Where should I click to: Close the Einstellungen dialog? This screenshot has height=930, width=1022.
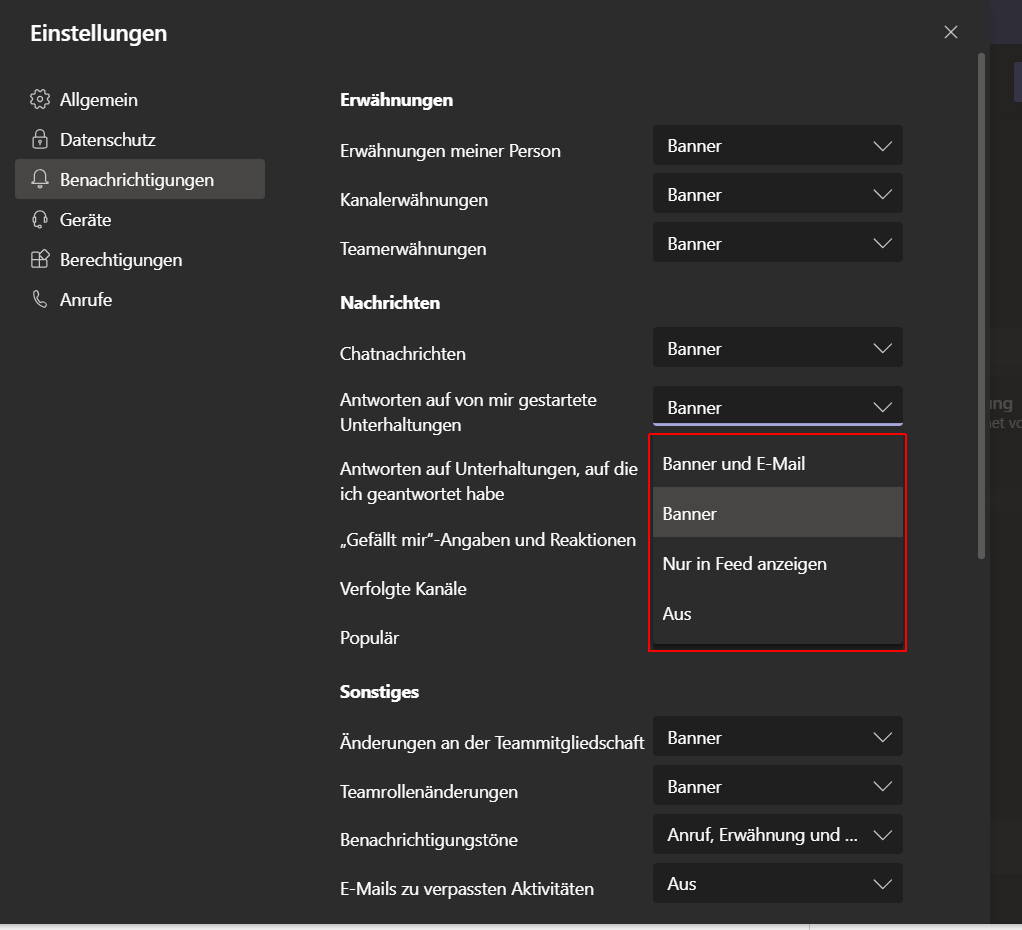point(950,32)
